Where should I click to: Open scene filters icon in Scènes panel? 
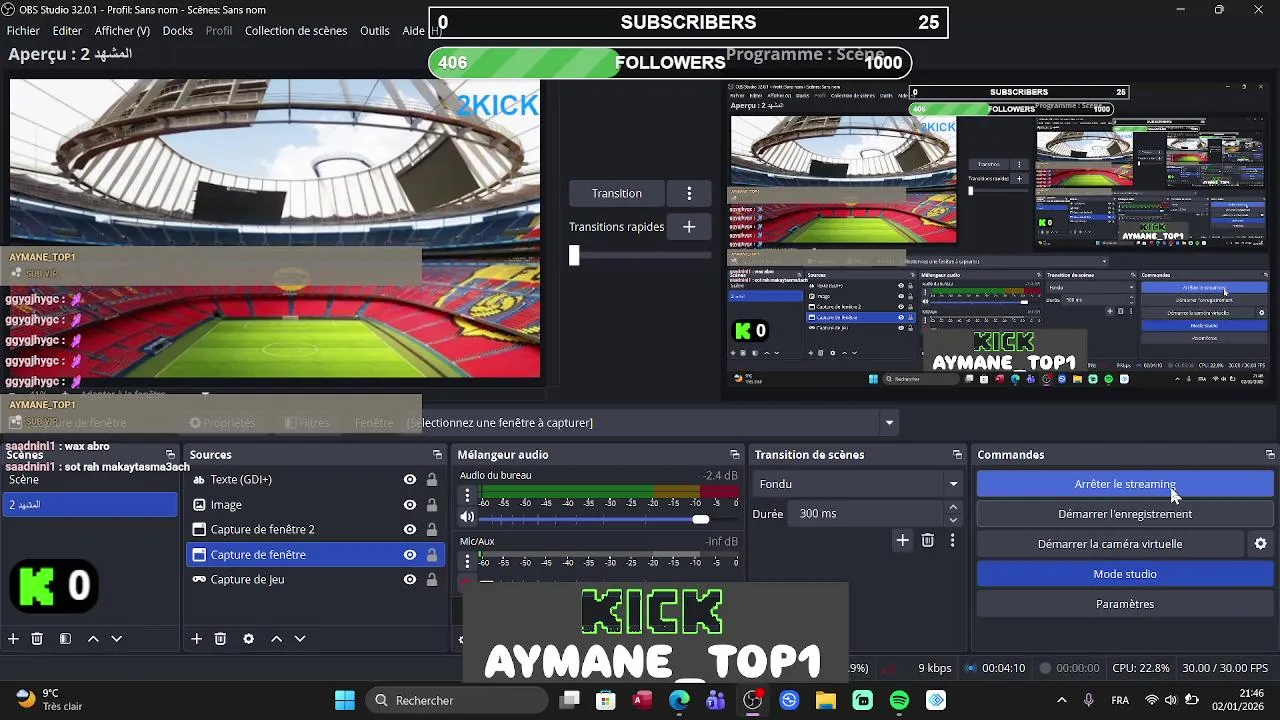coord(65,639)
